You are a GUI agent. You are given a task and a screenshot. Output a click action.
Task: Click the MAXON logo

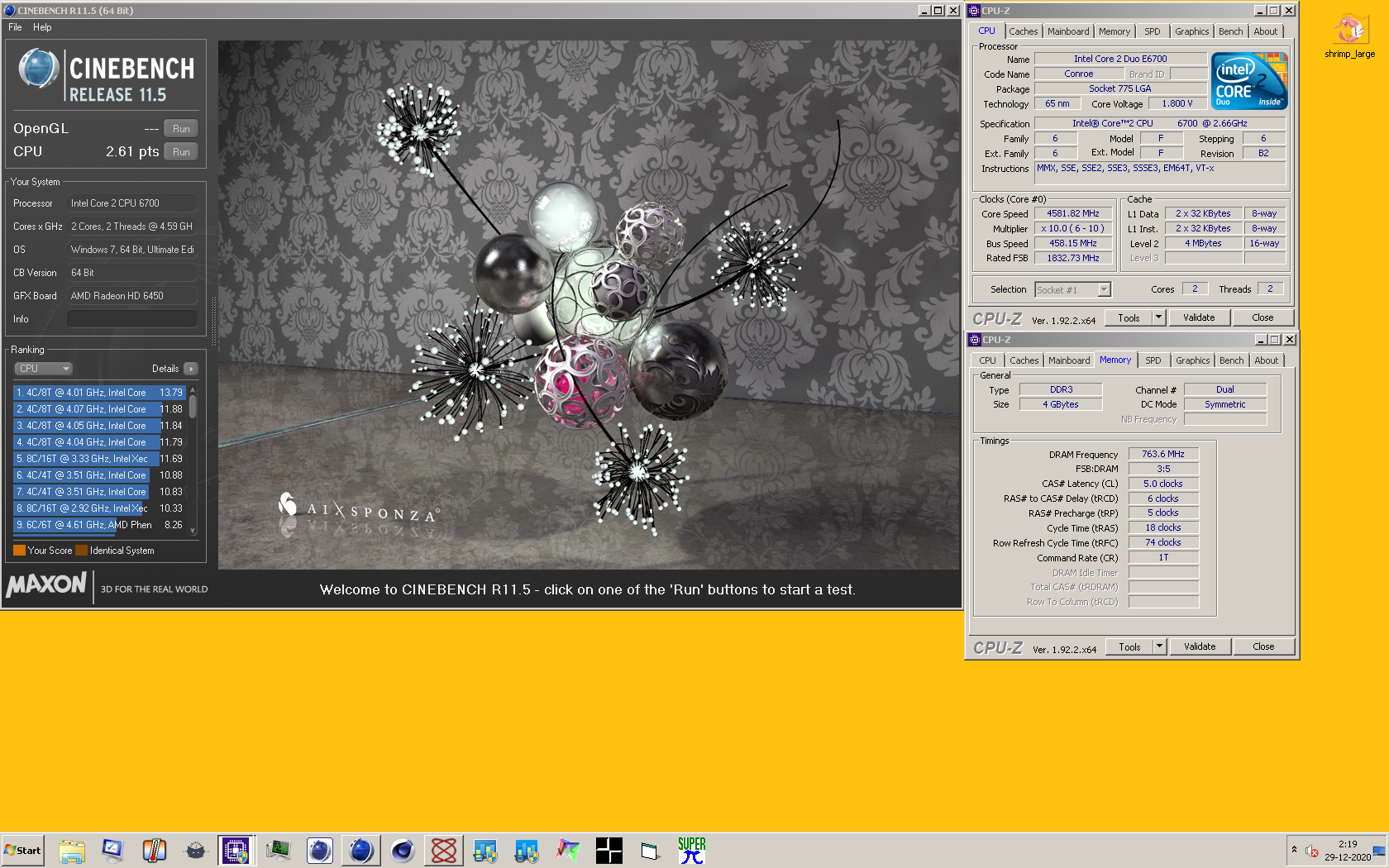(x=46, y=585)
